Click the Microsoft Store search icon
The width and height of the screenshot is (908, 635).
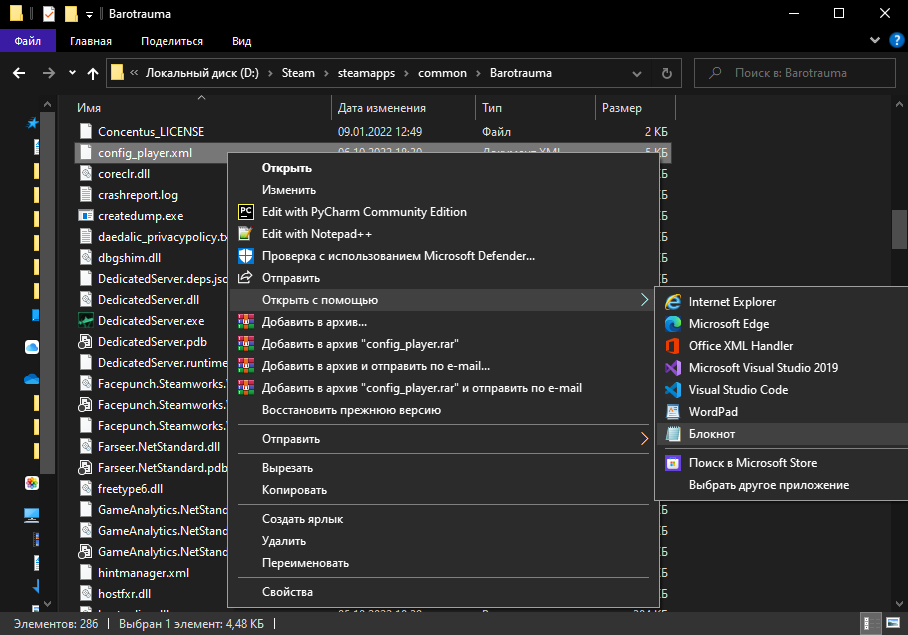click(673, 463)
